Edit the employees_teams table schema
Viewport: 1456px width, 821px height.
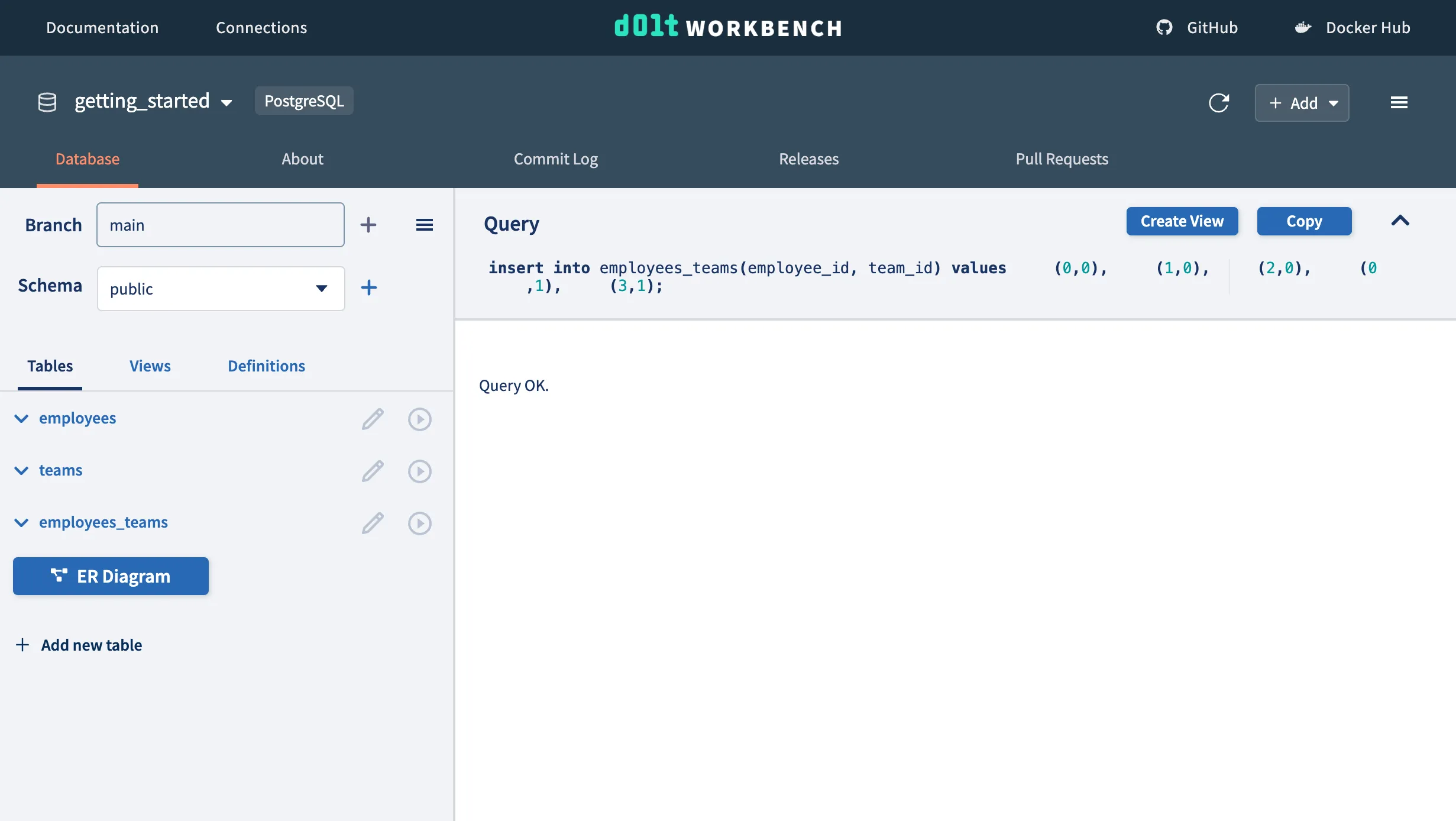click(x=373, y=523)
